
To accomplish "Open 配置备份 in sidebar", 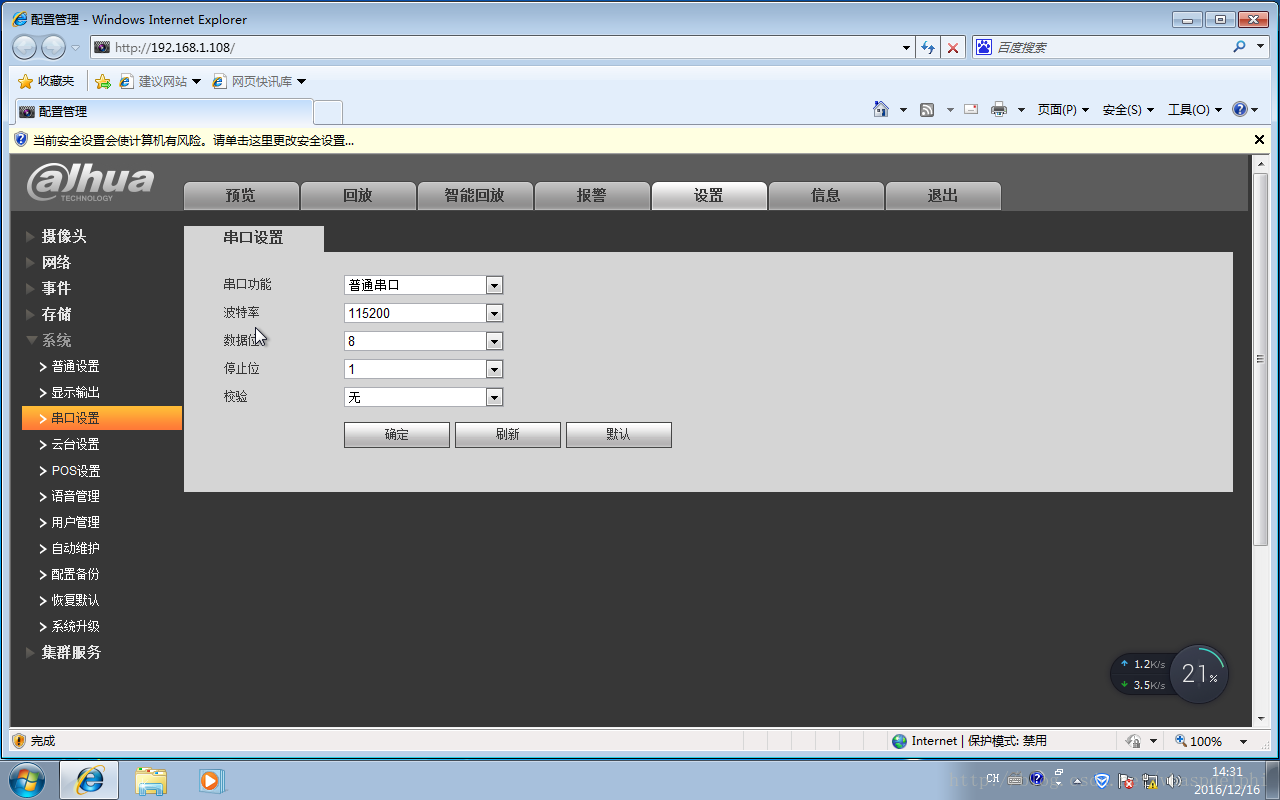I will pyautogui.click(x=75, y=574).
